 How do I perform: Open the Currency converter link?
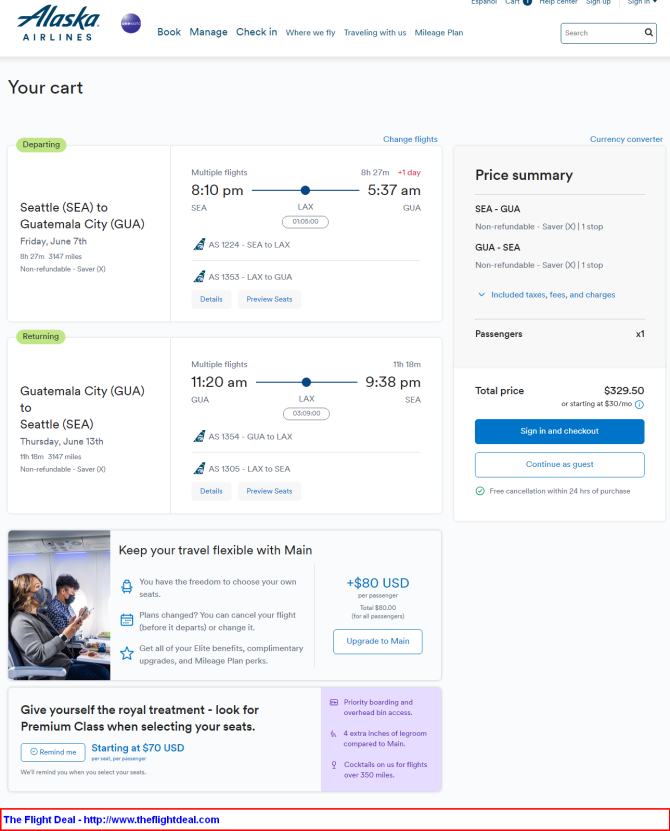(625, 139)
